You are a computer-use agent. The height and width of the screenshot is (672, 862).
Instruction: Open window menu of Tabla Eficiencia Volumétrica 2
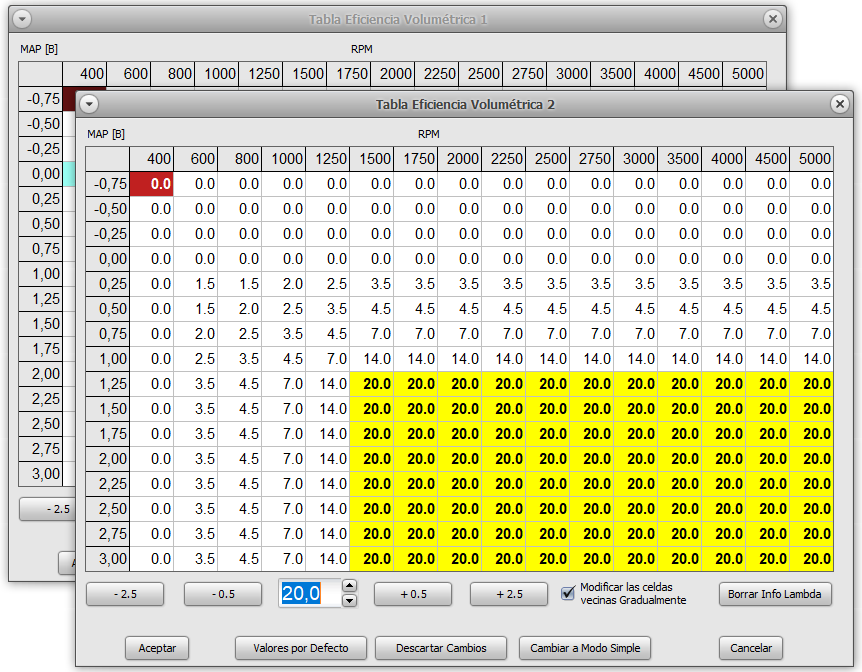coord(89,104)
